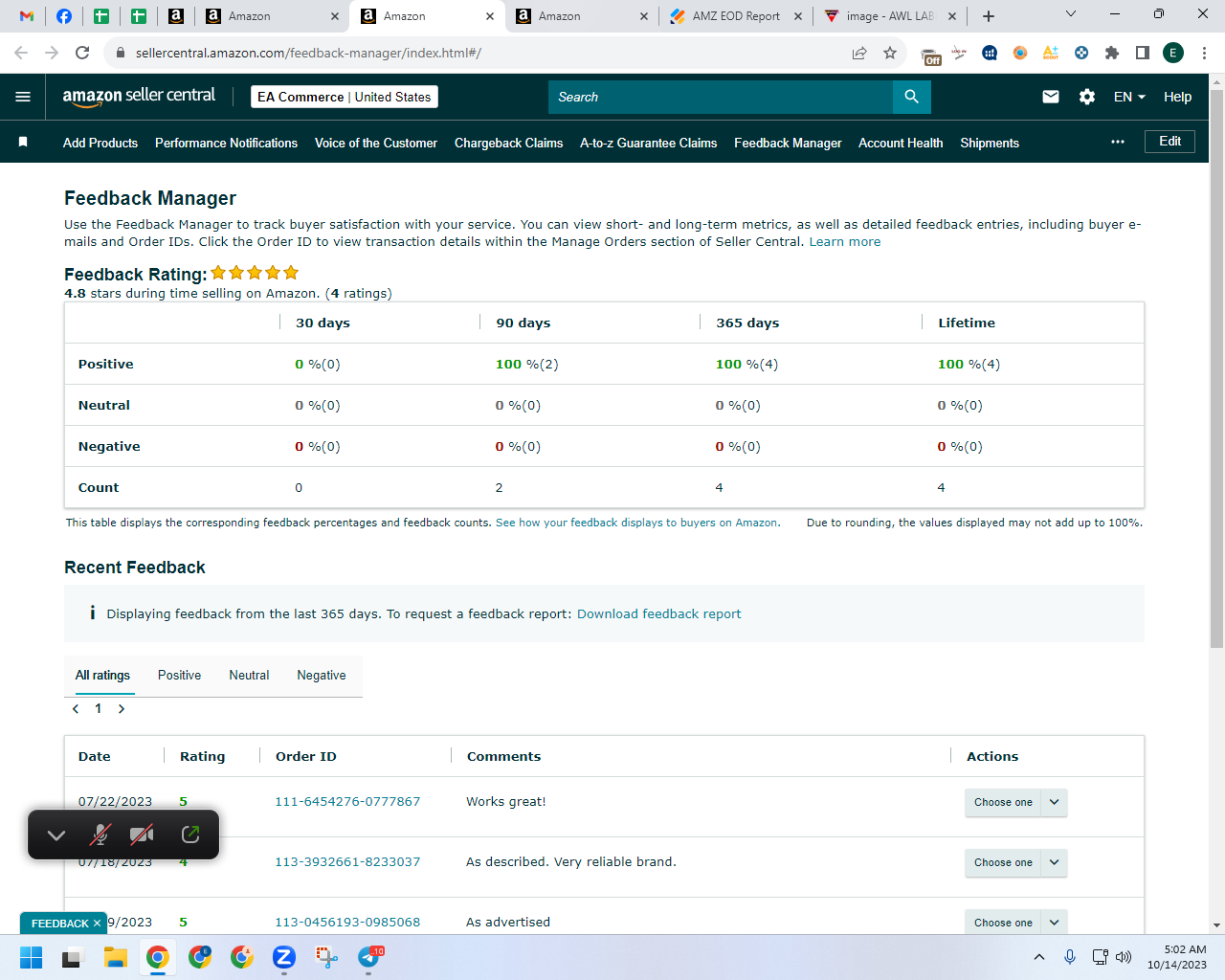The image size is (1225, 980).
Task: Expand the Zoom floating bar chevron
Action: coord(56,835)
